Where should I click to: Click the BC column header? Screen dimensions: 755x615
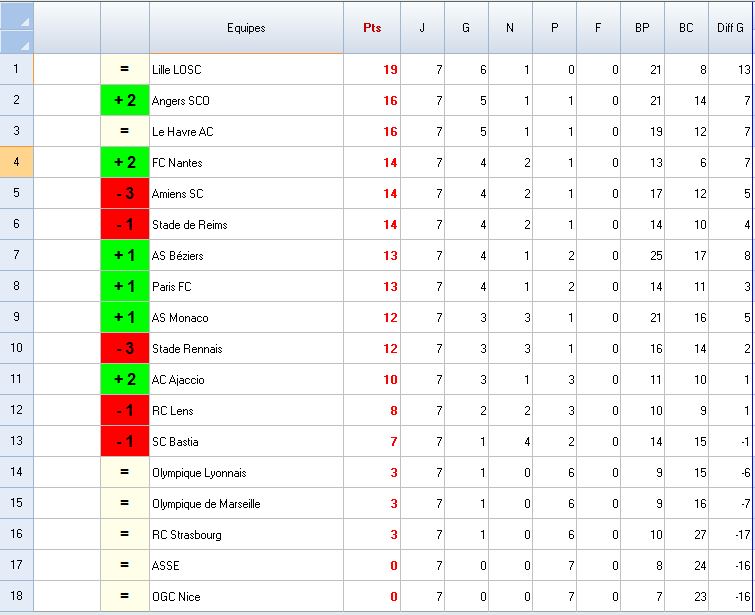pos(686,28)
